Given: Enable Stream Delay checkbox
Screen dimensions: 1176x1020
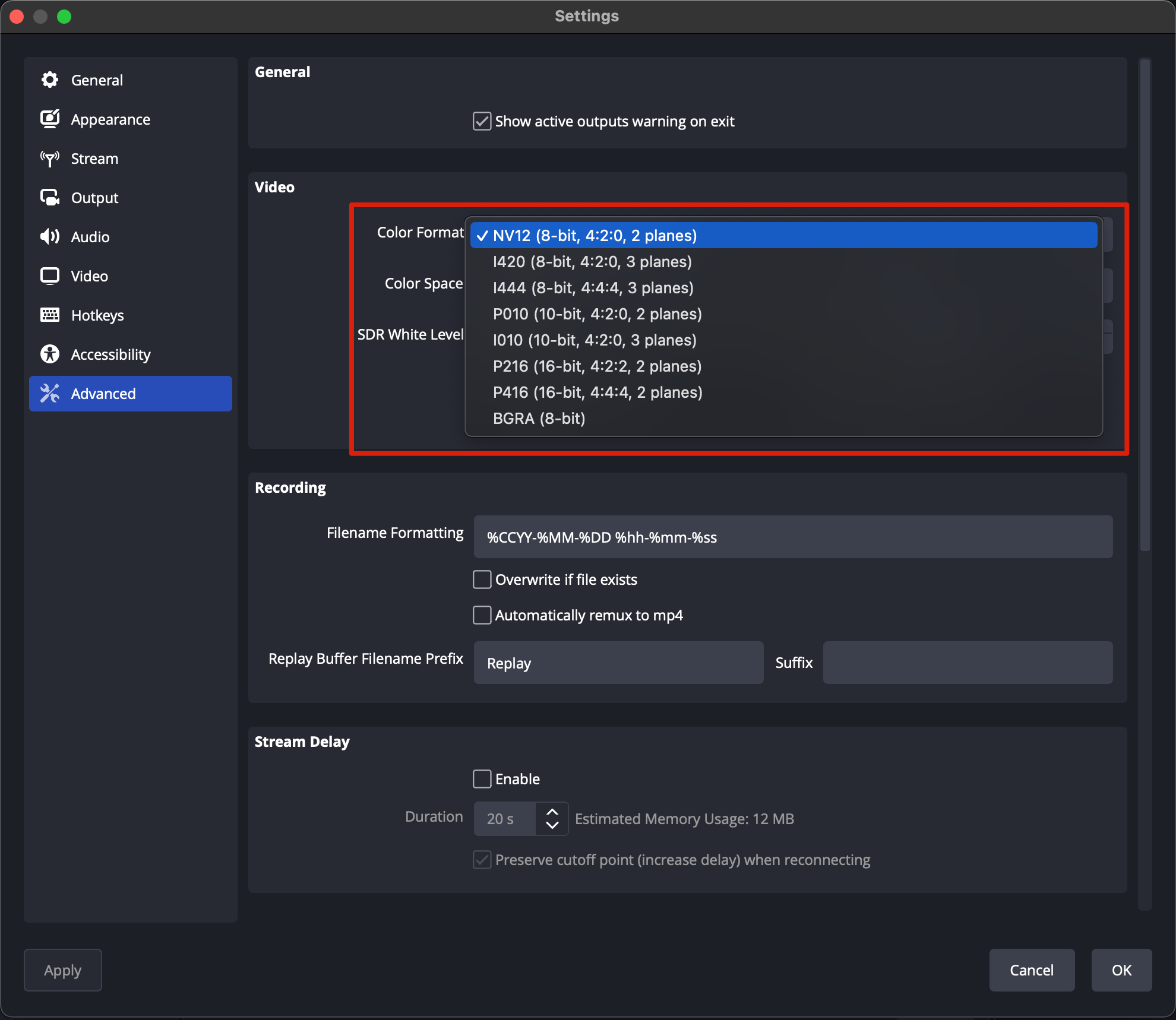Looking at the screenshot, I should (x=482, y=779).
